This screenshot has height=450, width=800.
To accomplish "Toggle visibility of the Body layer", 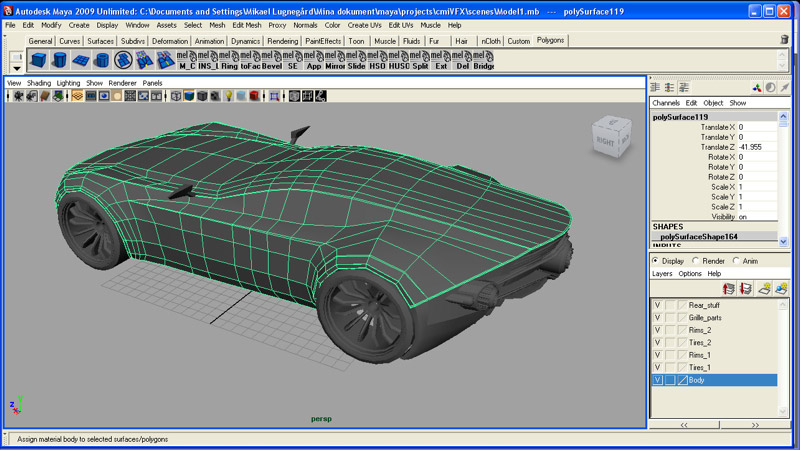I will (658, 380).
